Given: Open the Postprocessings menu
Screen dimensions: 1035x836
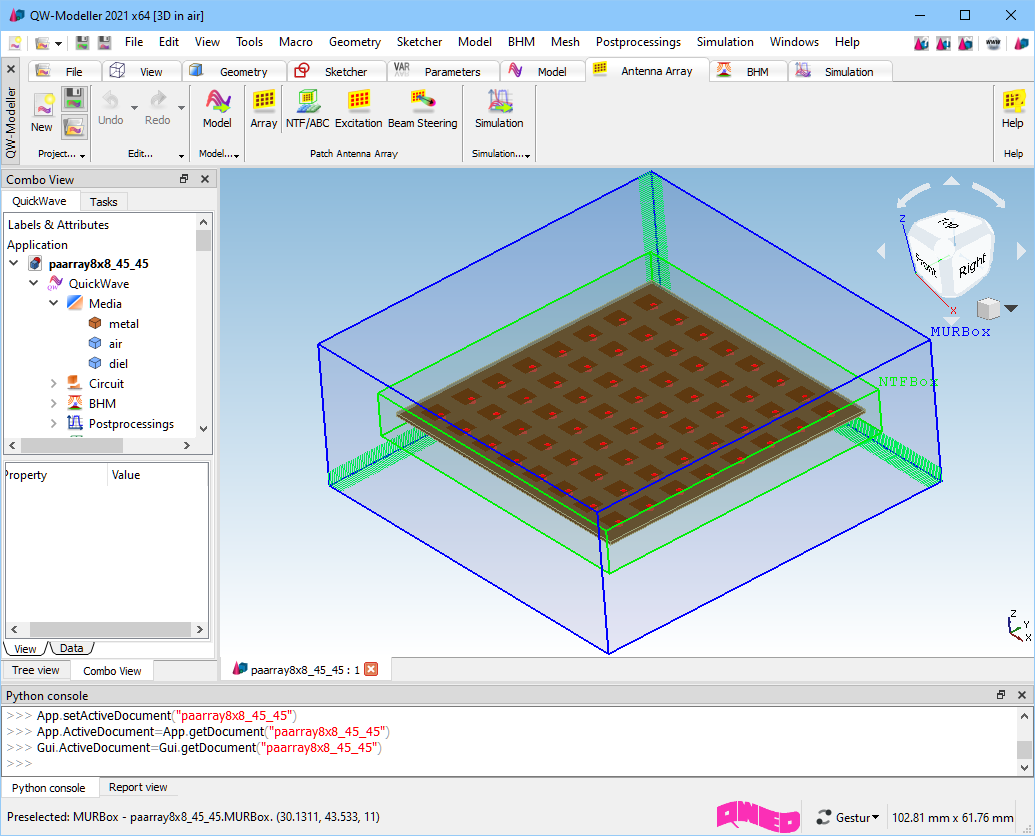Looking at the screenshot, I should [637, 42].
